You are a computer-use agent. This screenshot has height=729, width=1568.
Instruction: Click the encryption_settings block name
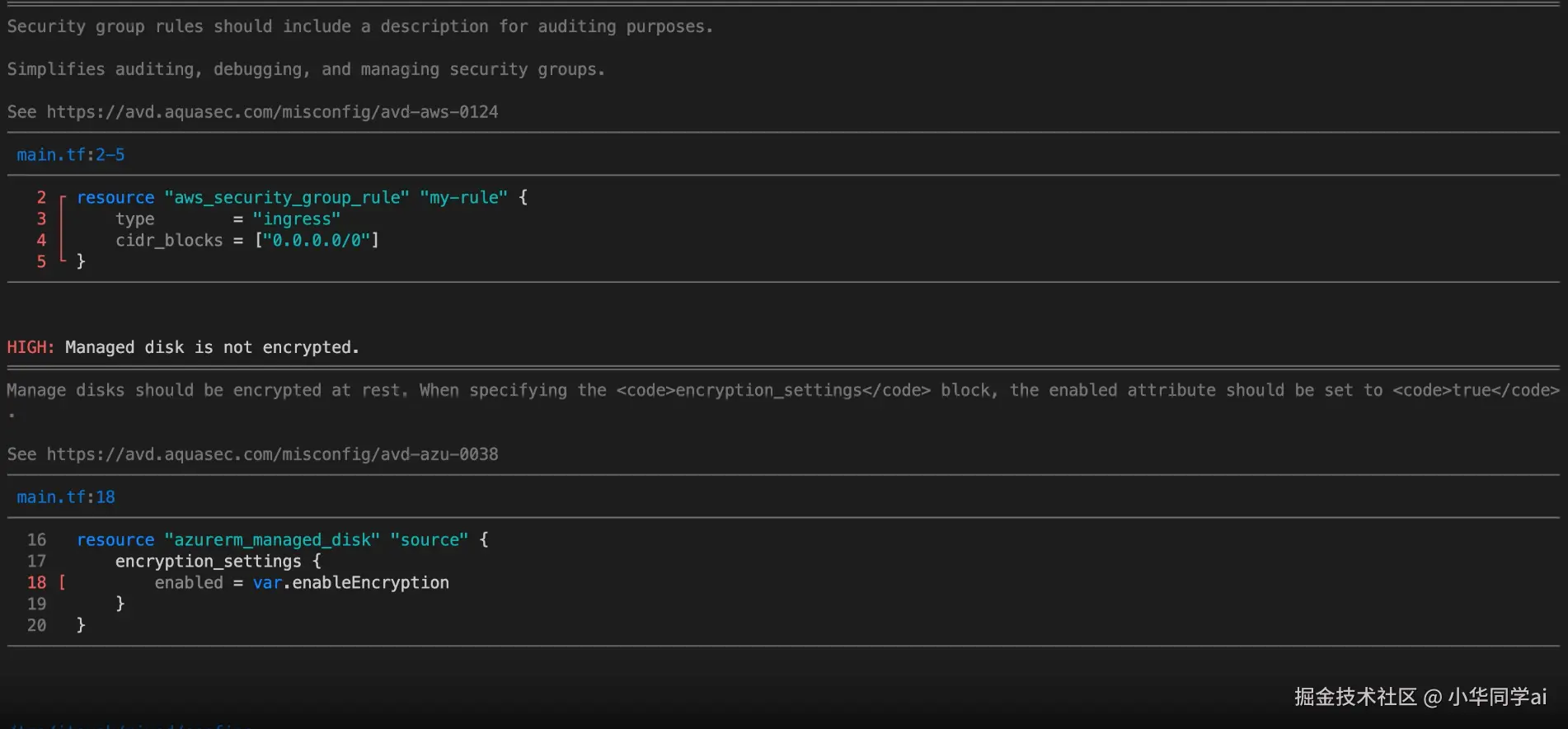click(x=209, y=562)
